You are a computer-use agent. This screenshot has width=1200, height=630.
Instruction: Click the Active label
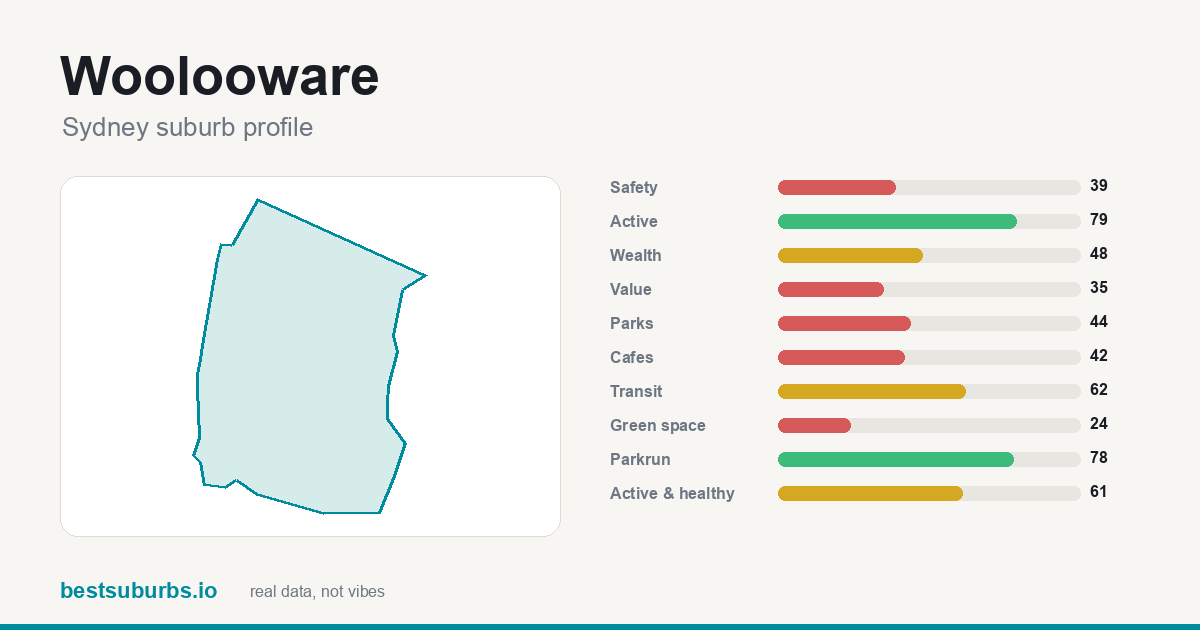(x=634, y=221)
